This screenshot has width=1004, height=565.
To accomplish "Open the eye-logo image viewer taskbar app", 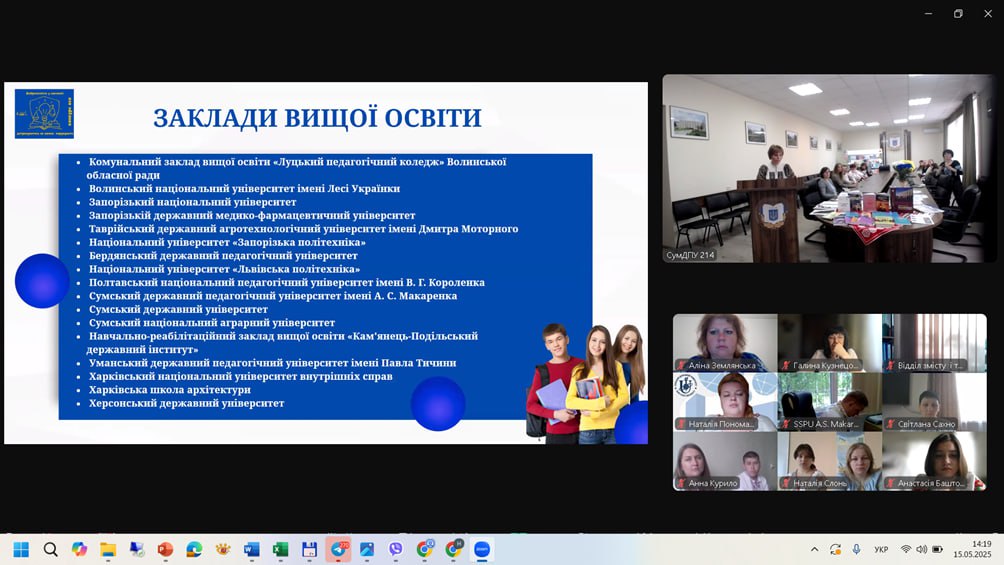I will 223,550.
